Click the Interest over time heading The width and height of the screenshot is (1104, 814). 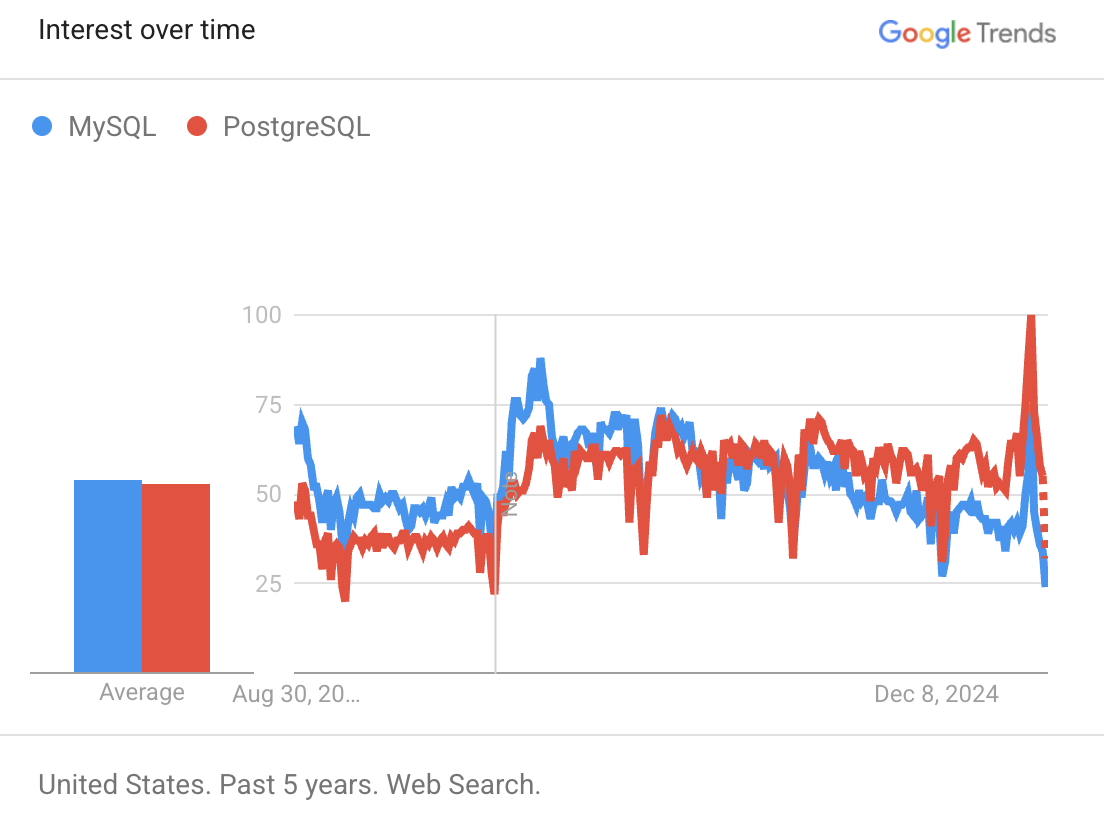[146, 30]
